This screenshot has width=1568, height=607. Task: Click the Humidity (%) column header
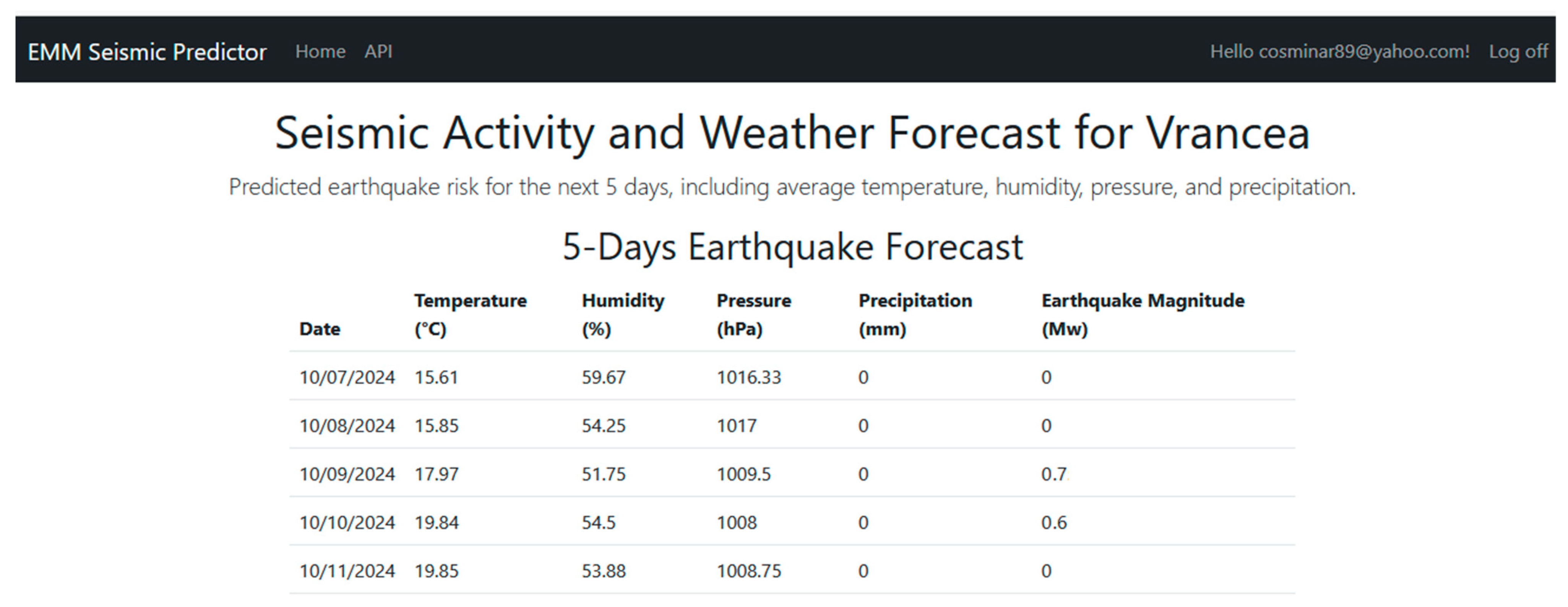pyautogui.click(x=623, y=314)
